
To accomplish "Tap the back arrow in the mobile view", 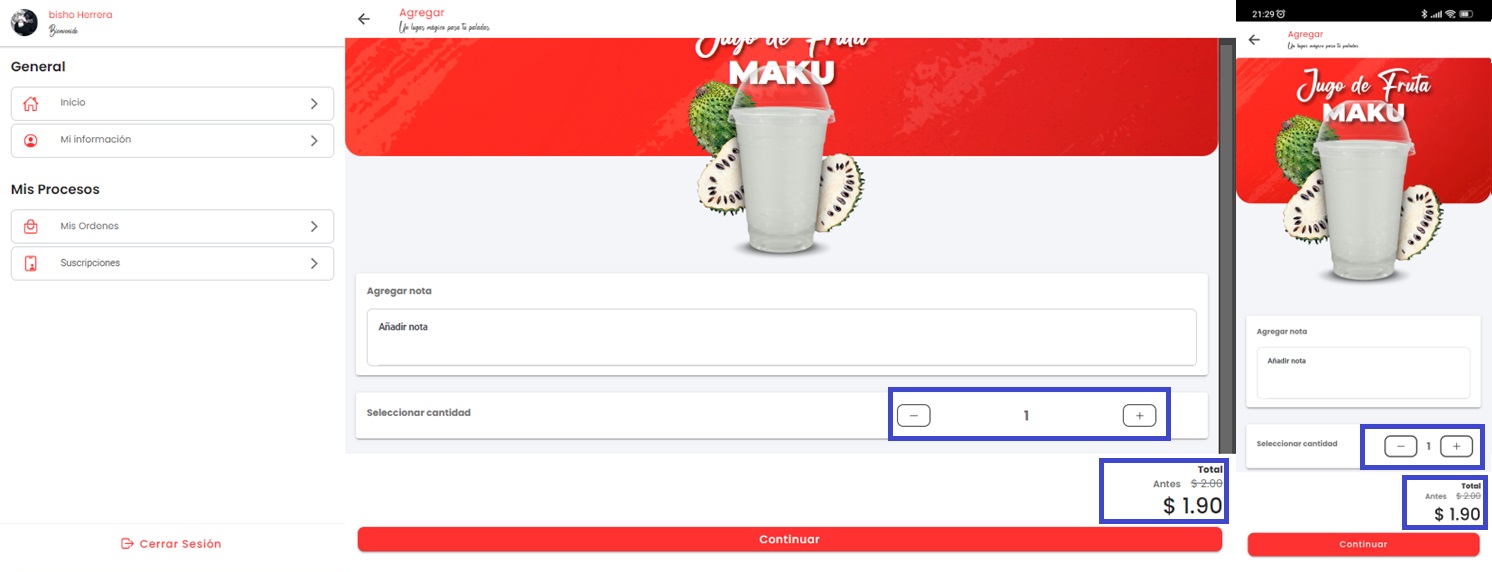I will [x=1254, y=40].
